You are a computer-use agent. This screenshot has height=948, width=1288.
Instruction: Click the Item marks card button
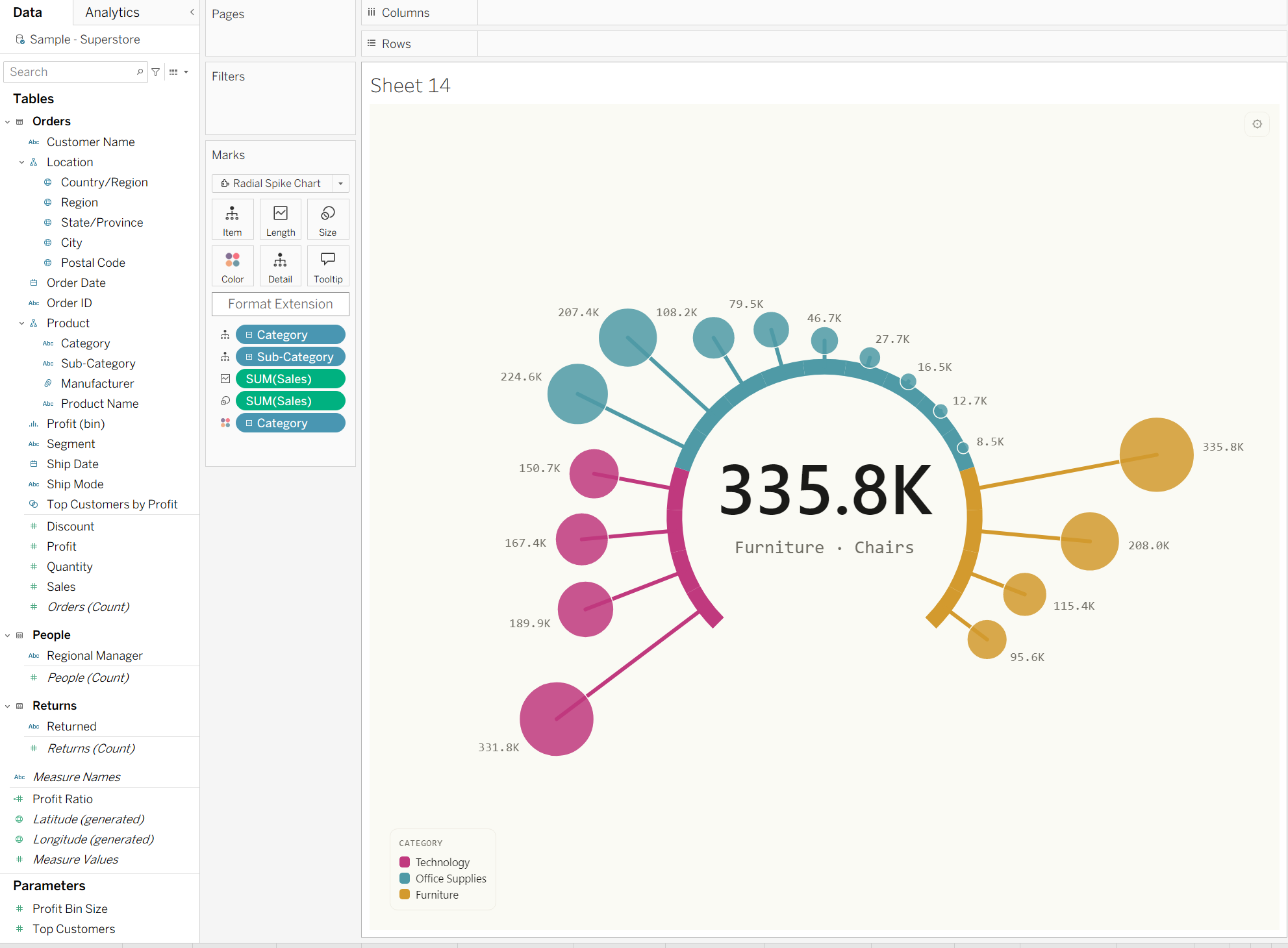pyautogui.click(x=233, y=219)
